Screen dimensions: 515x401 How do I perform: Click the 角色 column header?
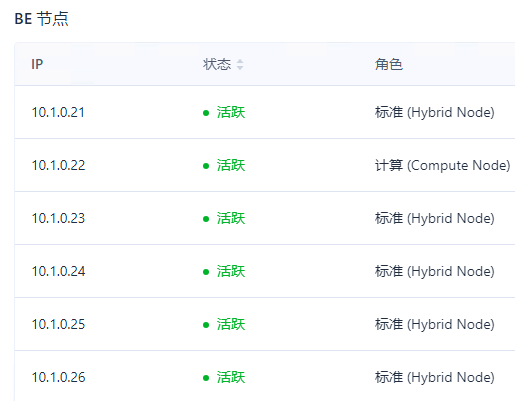(x=389, y=64)
